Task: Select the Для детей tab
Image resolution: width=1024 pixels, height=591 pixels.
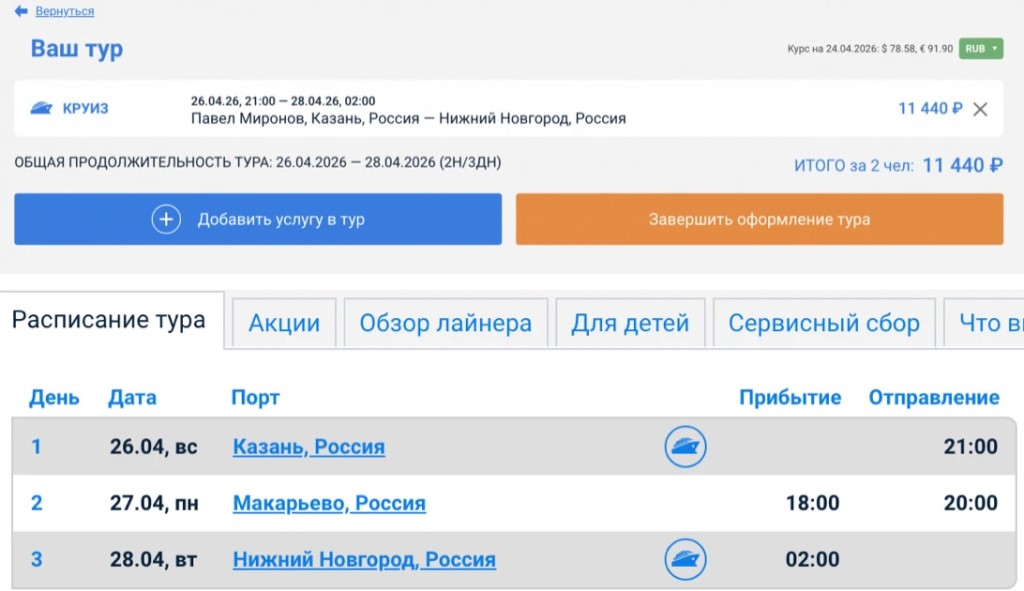Action: point(630,323)
